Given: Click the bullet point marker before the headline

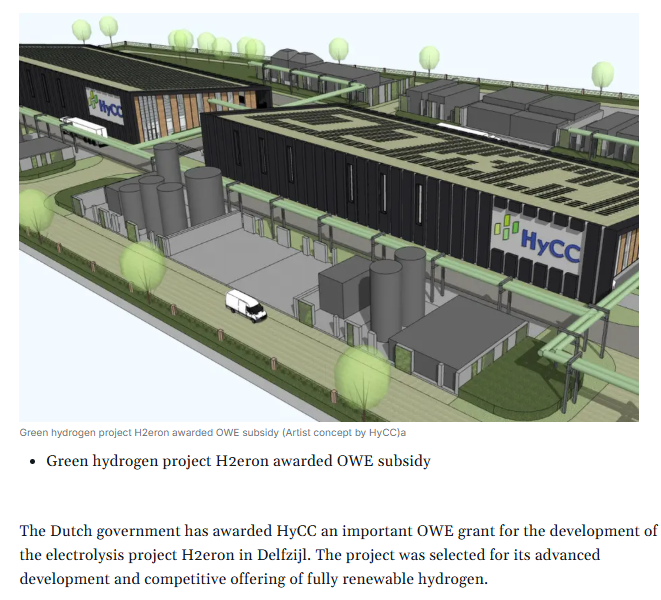Looking at the screenshot, I should point(33,462).
